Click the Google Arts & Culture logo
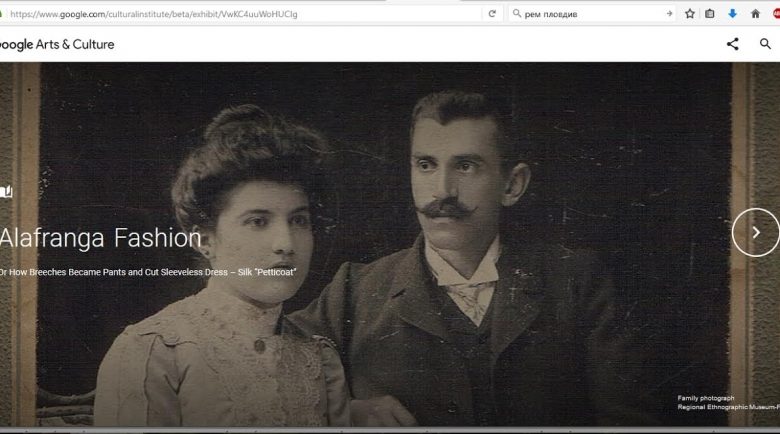780x434 pixels. [x=57, y=44]
